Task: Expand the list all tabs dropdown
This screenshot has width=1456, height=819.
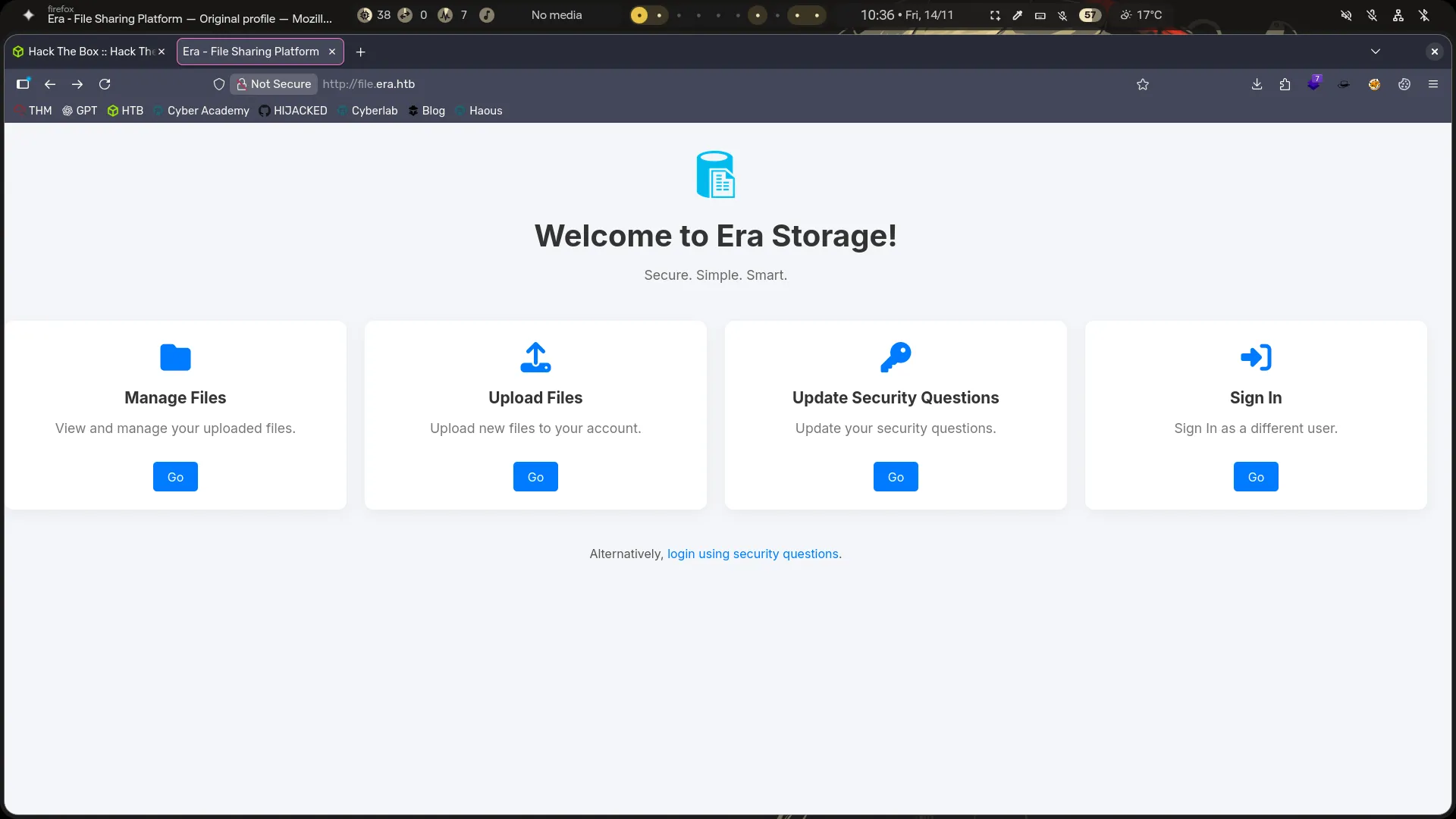Action: click(x=1376, y=52)
